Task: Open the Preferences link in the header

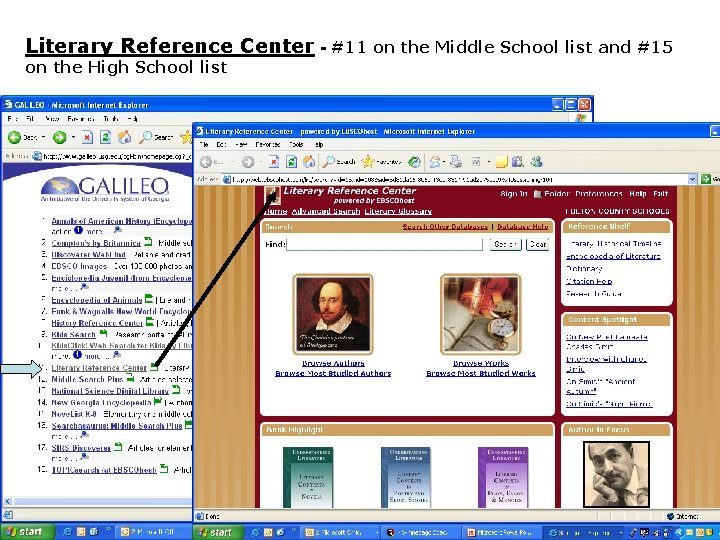Action: (599, 194)
